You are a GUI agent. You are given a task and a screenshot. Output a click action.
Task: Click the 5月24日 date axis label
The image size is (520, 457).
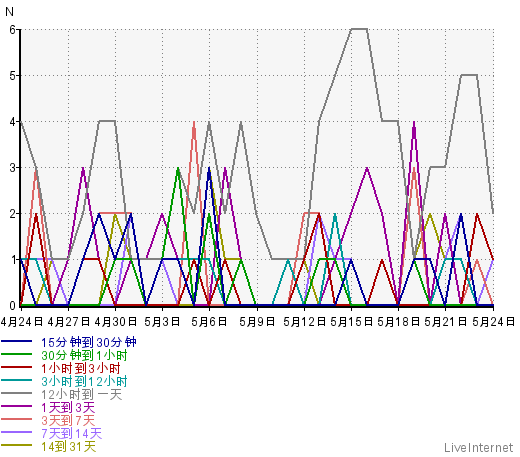[493, 321]
